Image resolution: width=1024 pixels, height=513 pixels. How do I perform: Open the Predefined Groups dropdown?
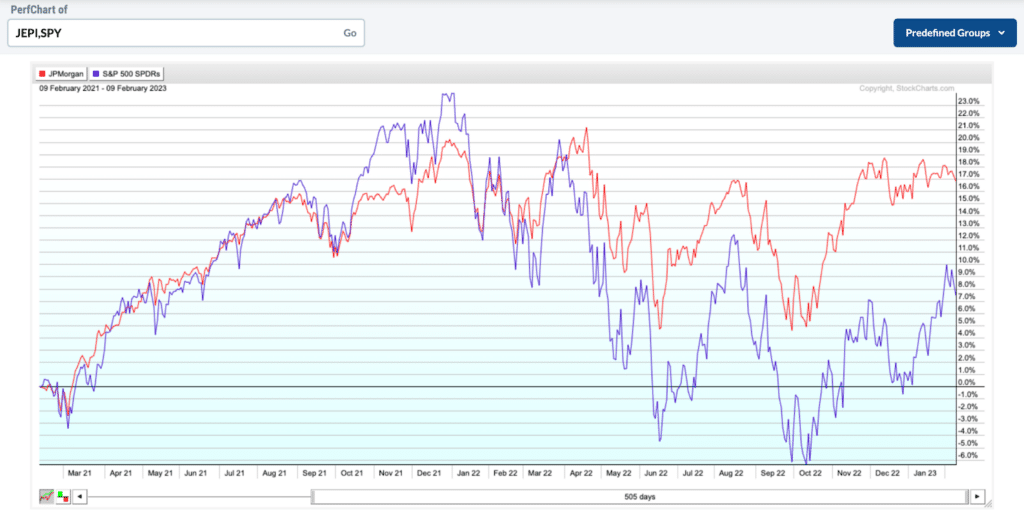pos(955,33)
